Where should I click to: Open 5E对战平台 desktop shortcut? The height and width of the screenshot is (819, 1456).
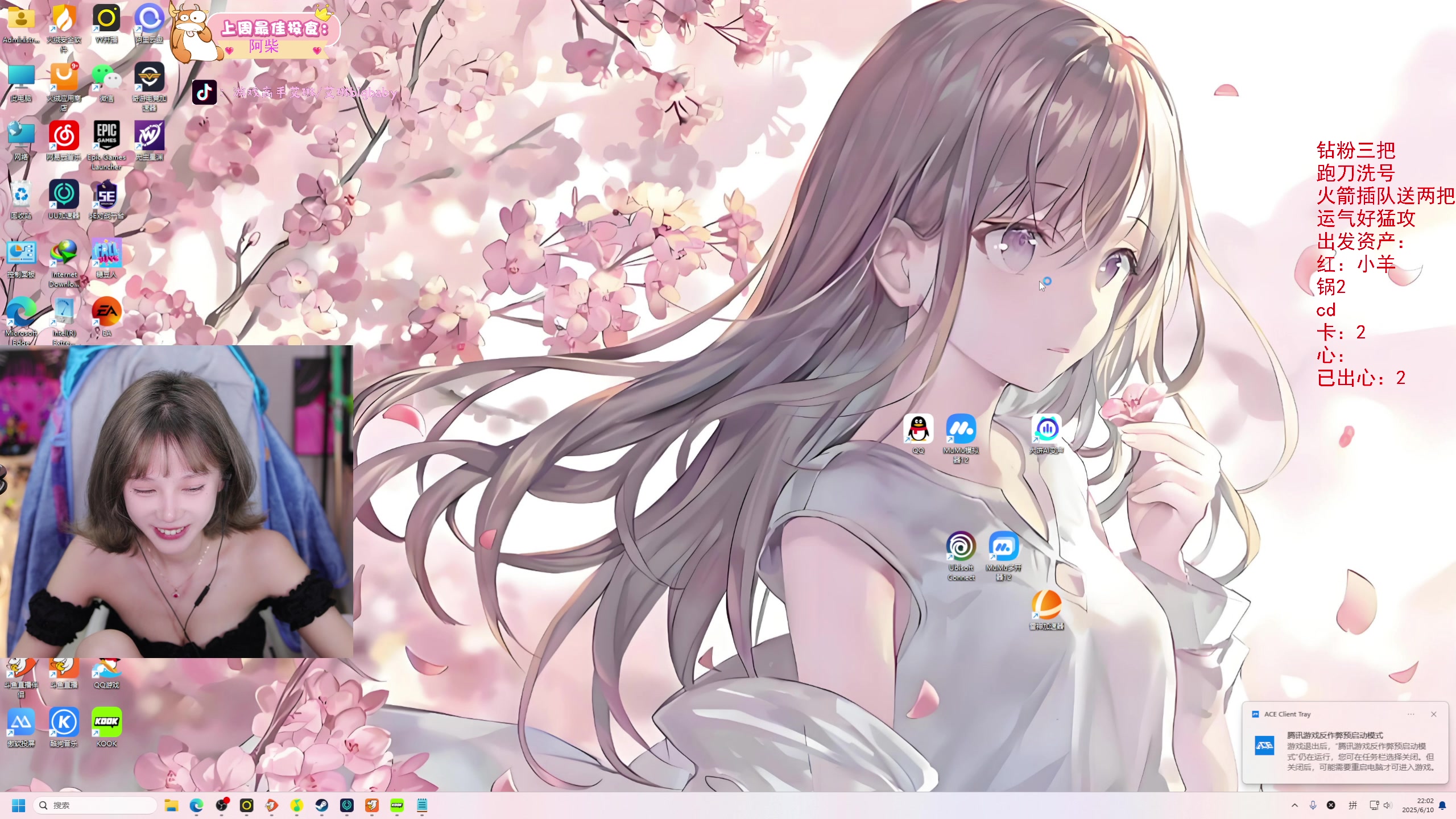pos(106,200)
